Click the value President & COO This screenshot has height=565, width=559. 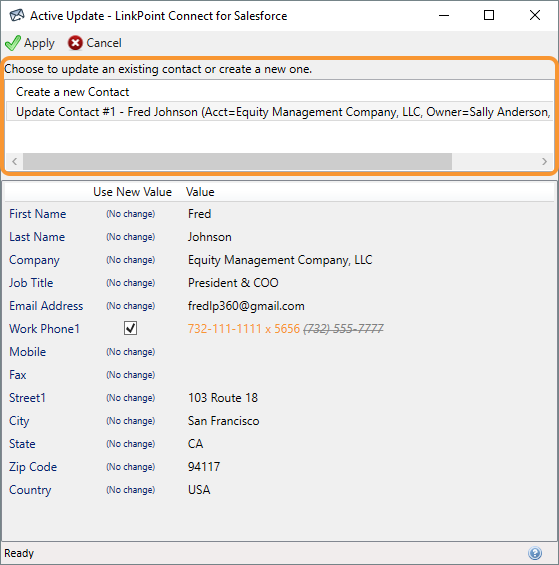click(x=233, y=283)
